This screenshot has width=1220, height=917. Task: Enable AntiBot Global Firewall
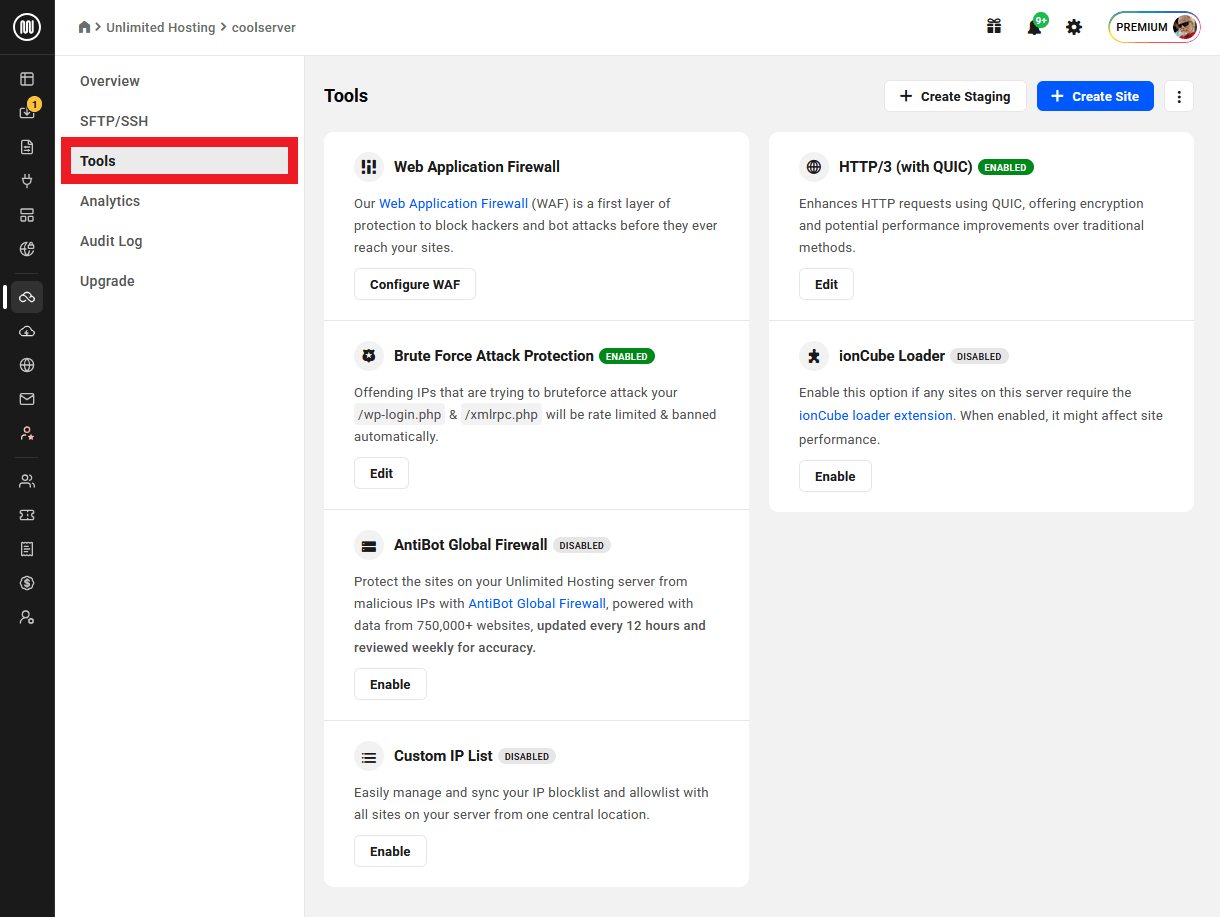[390, 684]
